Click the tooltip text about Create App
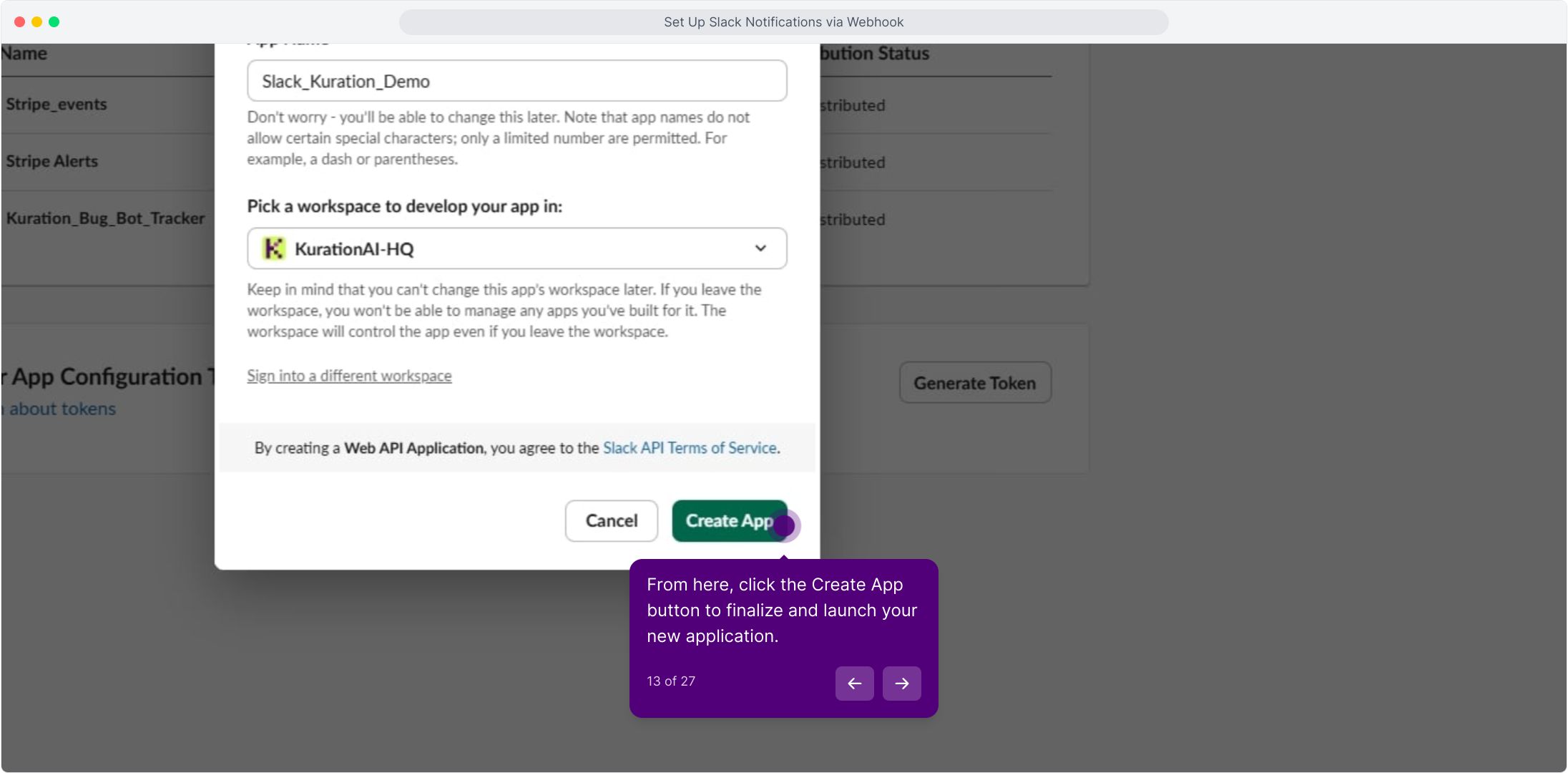 tap(782, 611)
